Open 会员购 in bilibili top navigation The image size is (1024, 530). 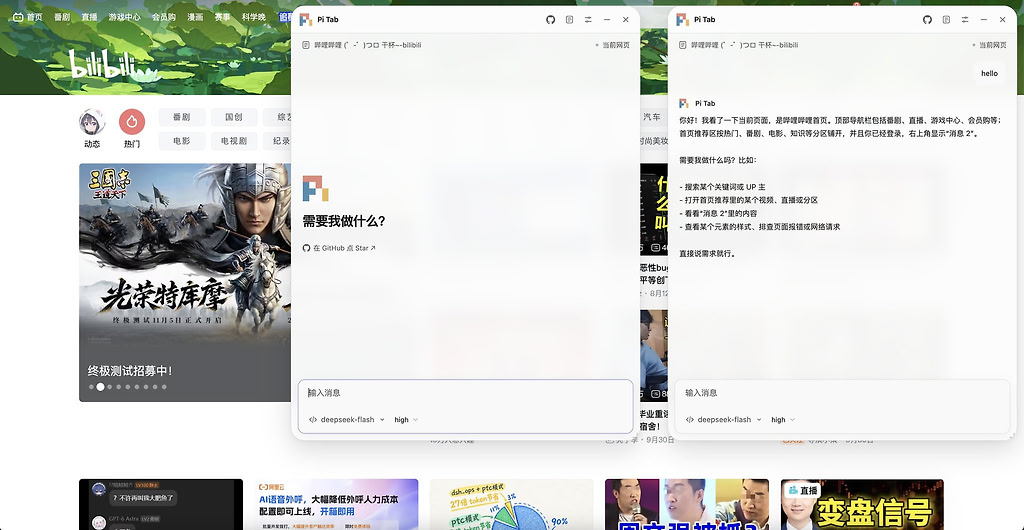[x=163, y=17]
